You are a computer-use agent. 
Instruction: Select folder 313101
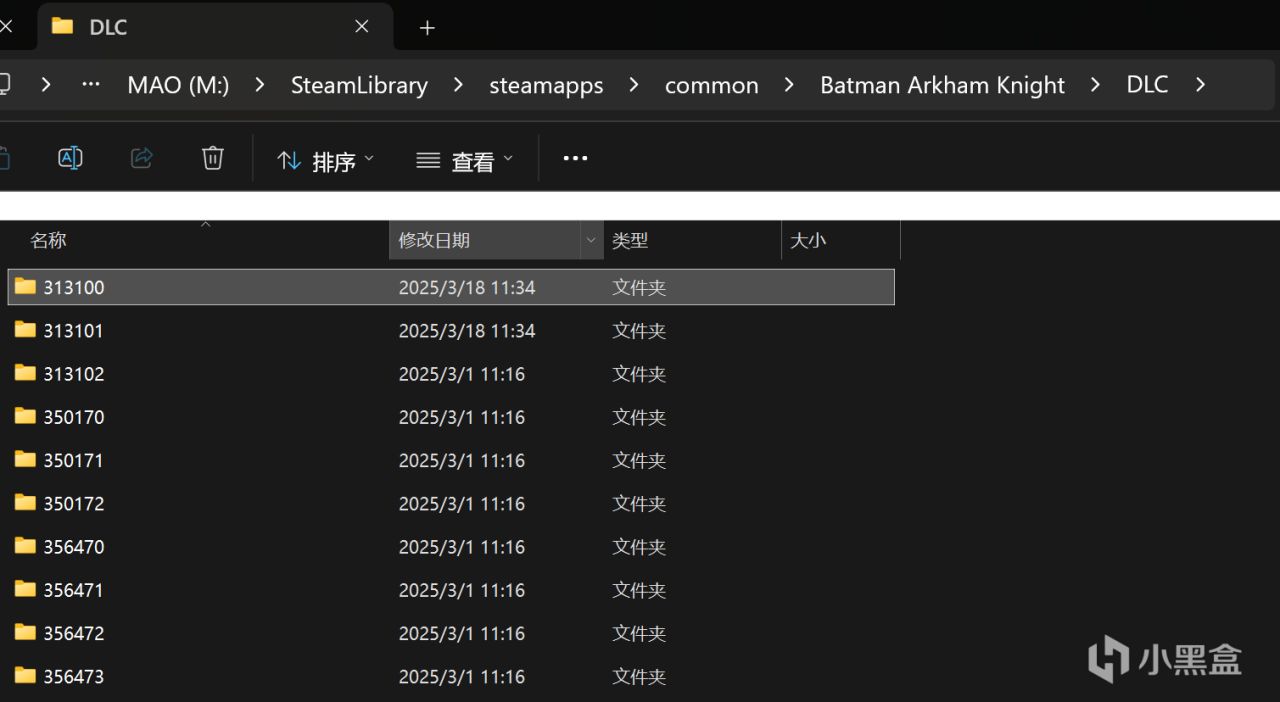[451, 330]
